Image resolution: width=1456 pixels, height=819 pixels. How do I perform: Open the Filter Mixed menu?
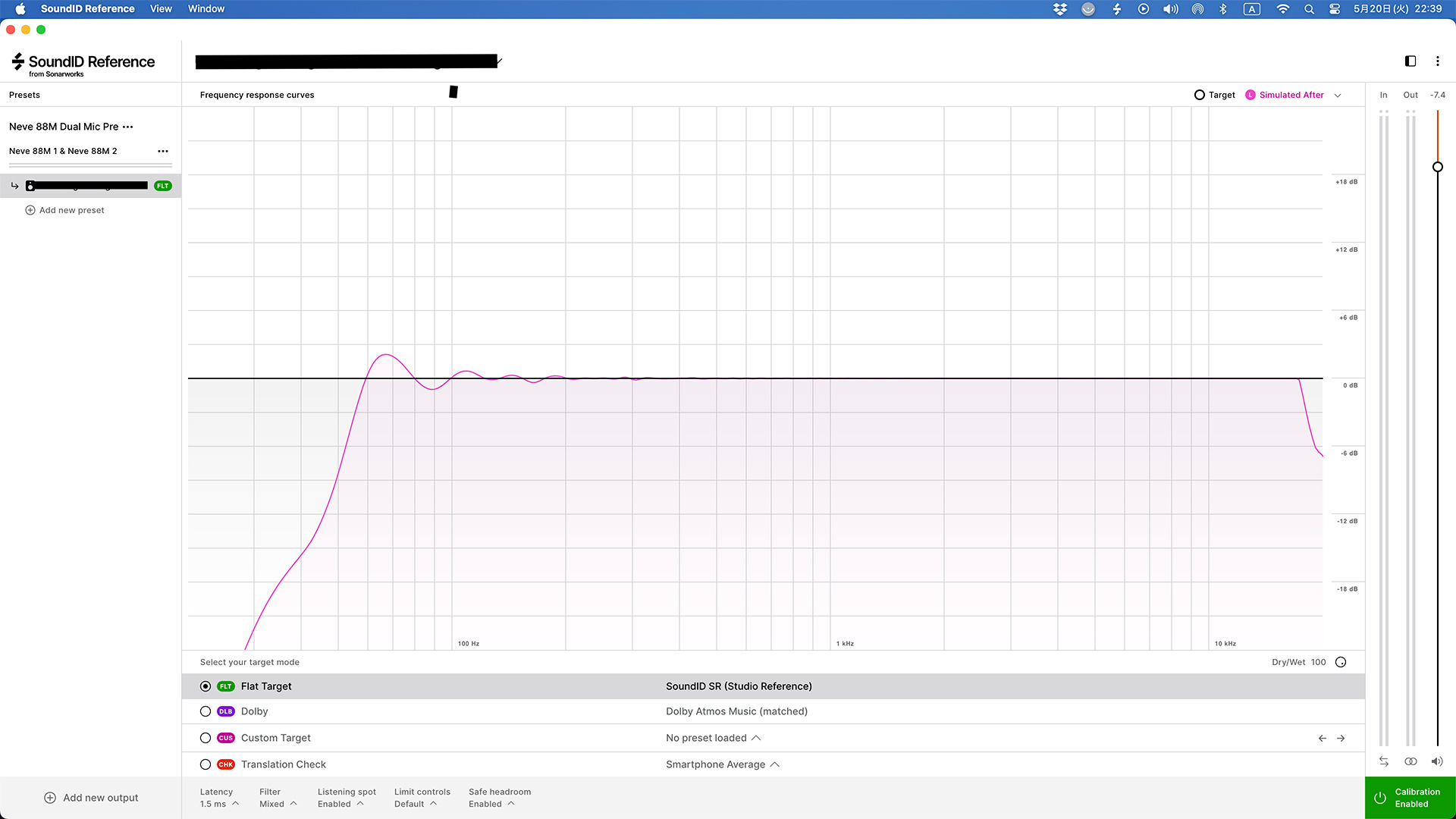[278, 798]
